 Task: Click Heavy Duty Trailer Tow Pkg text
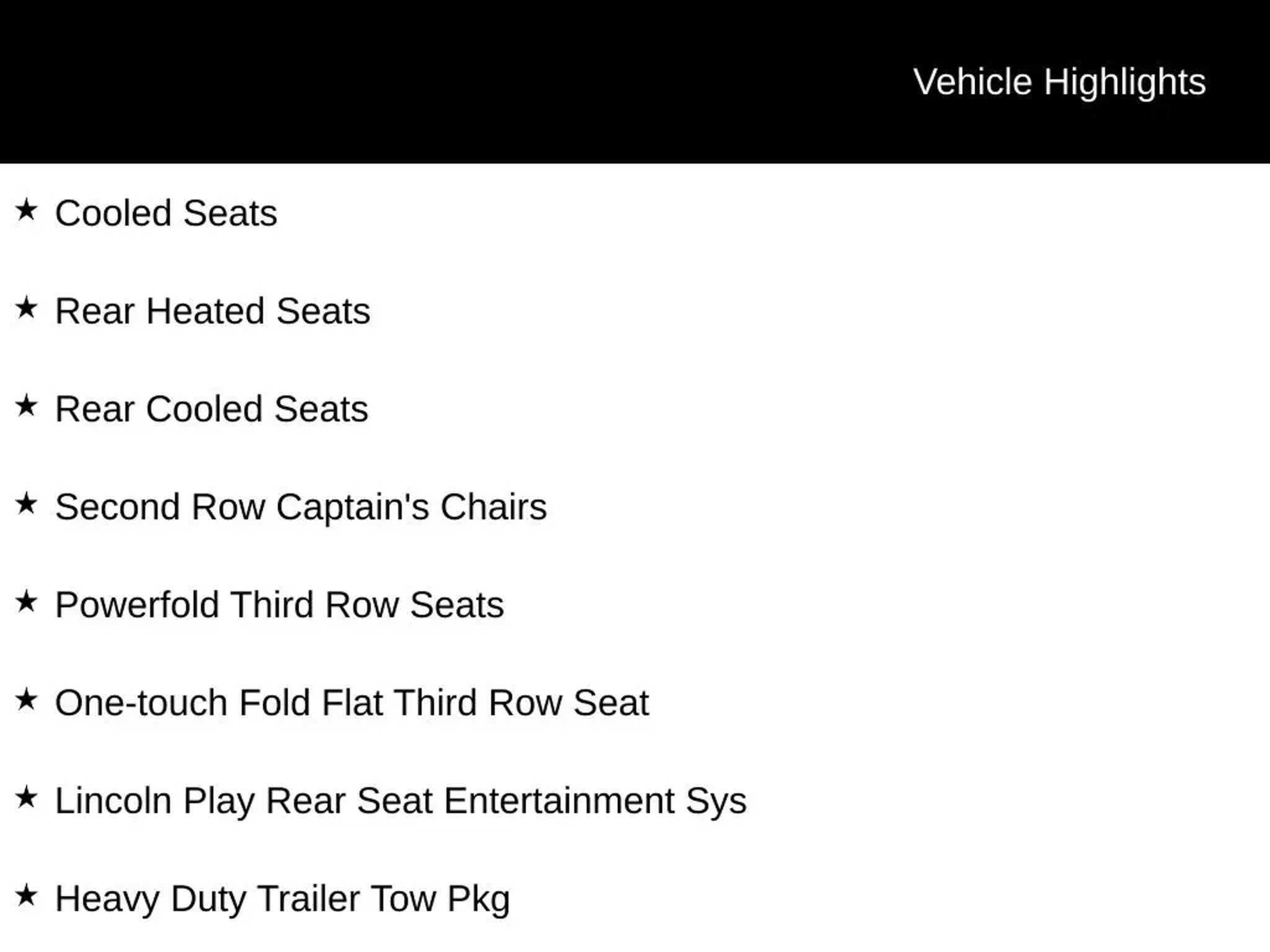click(x=282, y=899)
